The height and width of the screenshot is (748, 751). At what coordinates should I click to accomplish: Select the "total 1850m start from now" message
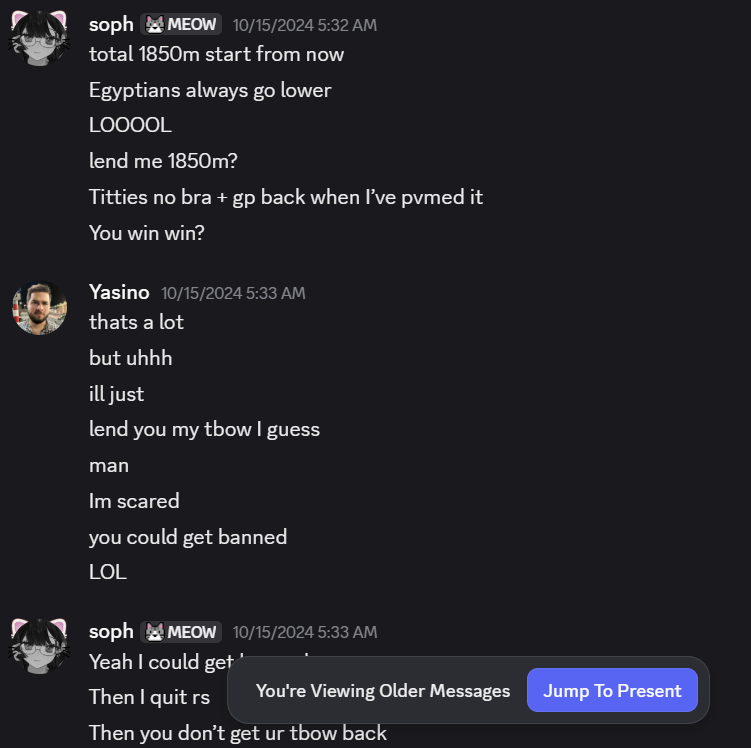216,54
